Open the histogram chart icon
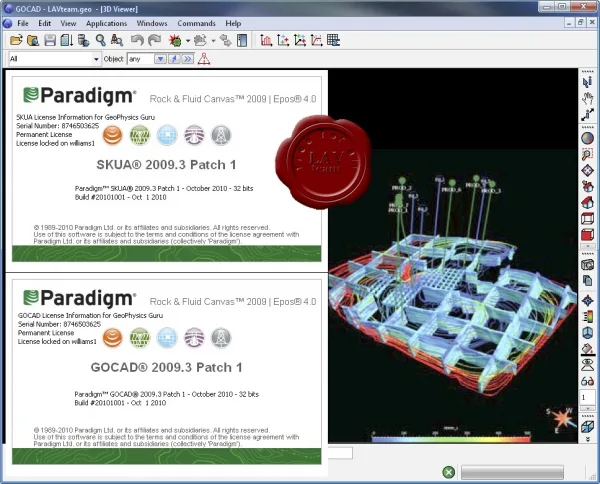The height and width of the screenshot is (484, 600). pos(266,40)
